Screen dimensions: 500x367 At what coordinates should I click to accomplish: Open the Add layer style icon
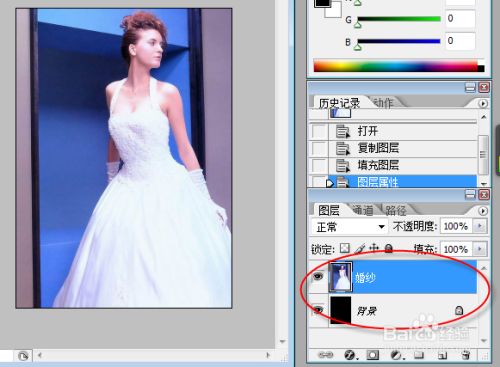(350, 355)
